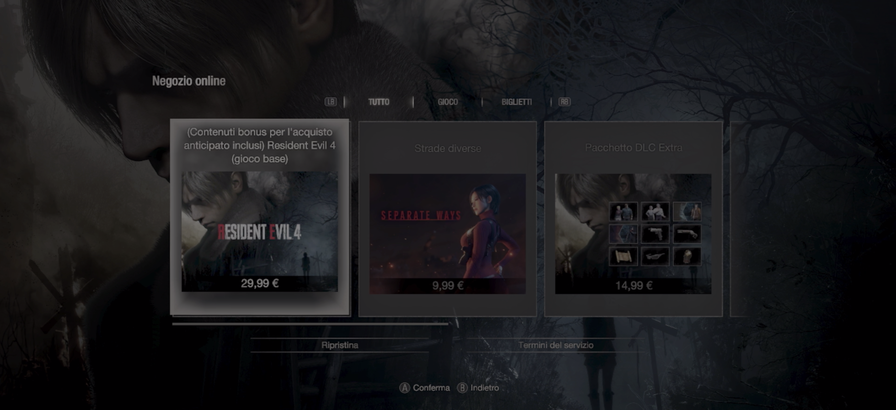Click the A button Conferma icon

[x=405, y=387]
